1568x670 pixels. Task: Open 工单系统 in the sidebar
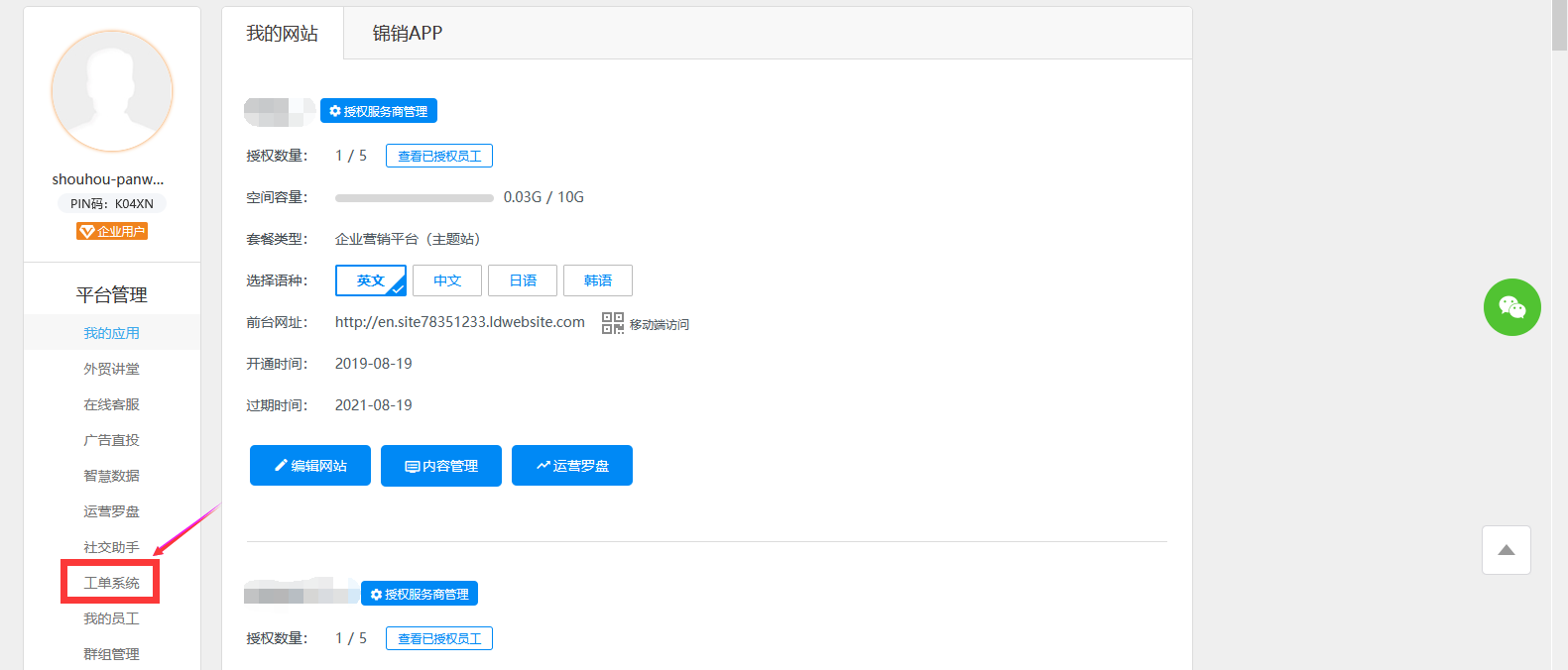pyautogui.click(x=111, y=583)
